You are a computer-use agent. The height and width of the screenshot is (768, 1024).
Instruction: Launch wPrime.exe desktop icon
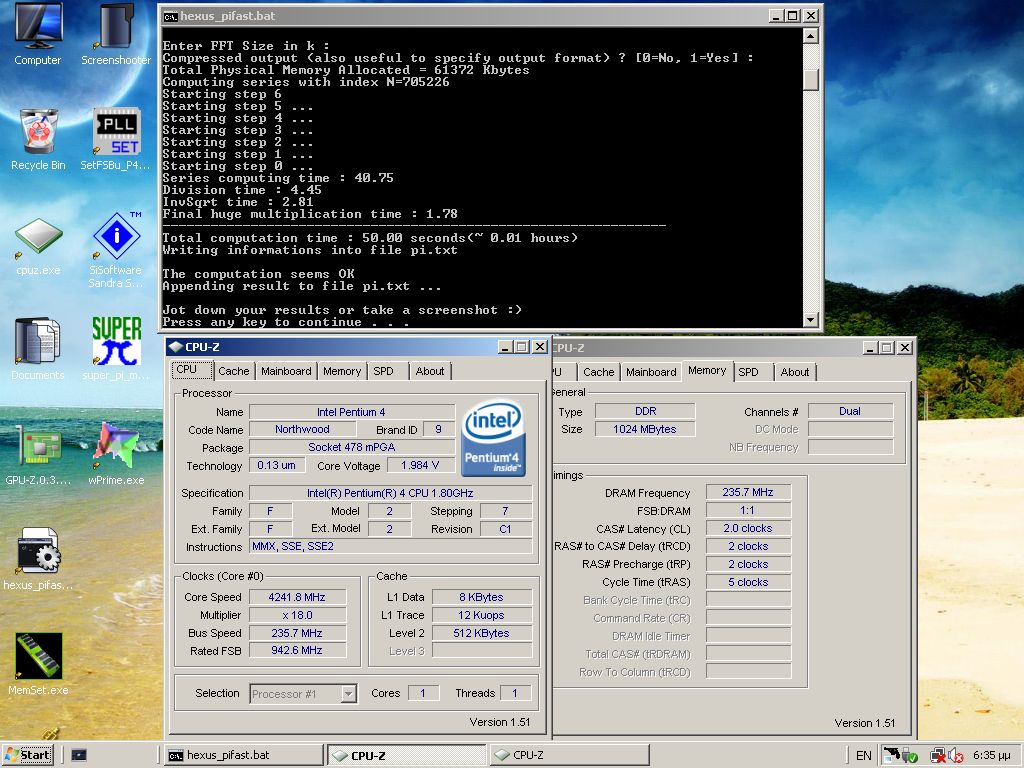(x=116, y=454)
